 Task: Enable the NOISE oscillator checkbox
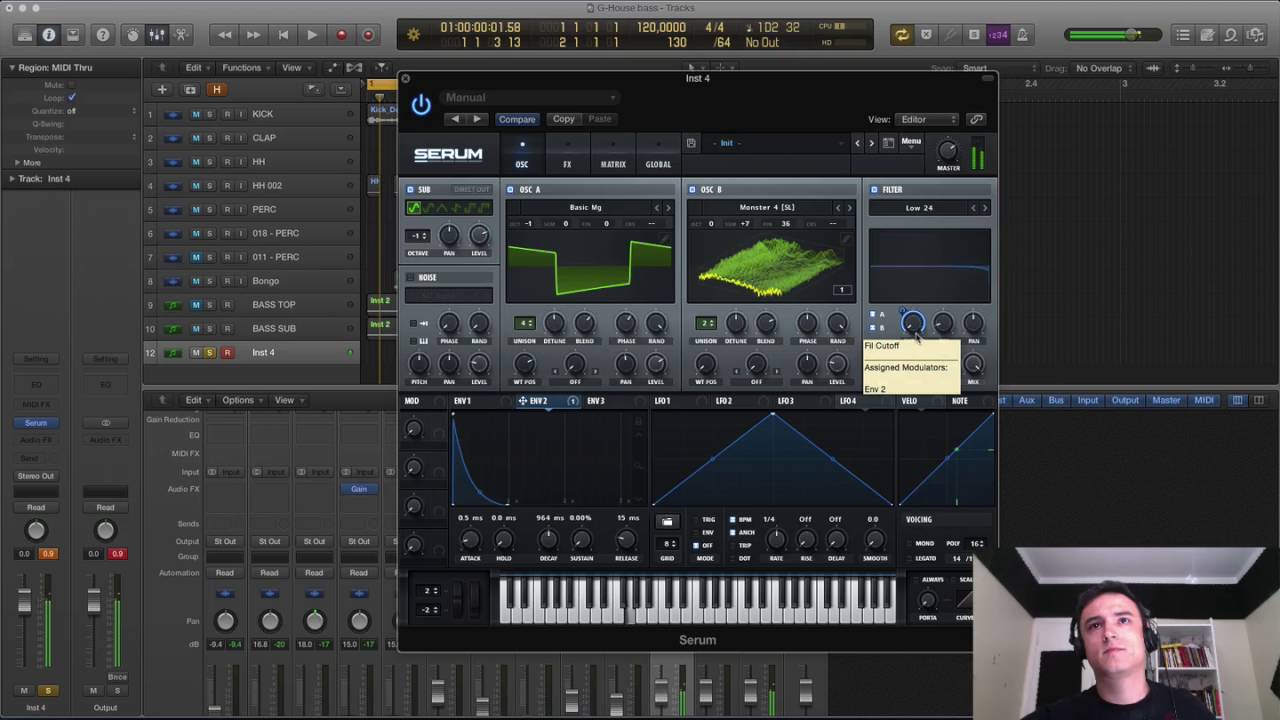click(411, 277)
